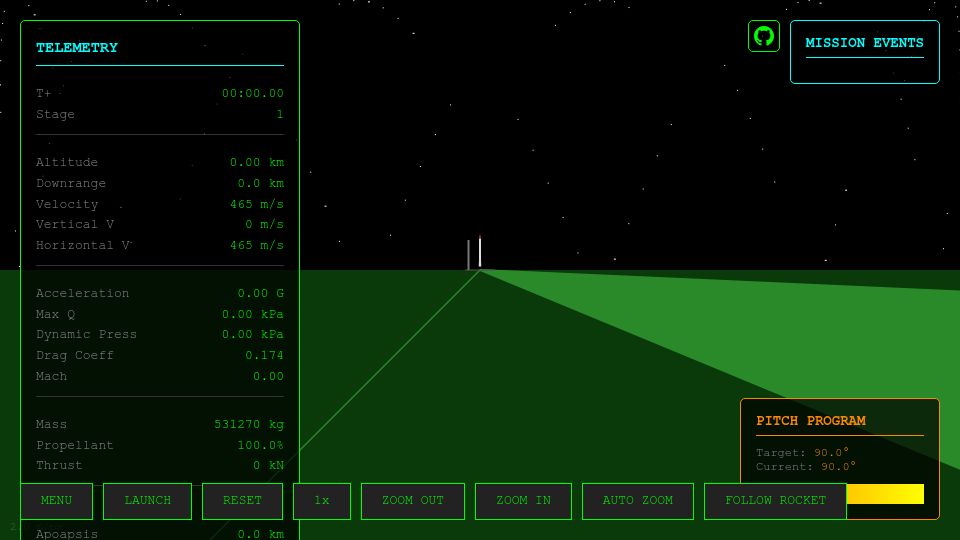Viewport: 960px width, 540px height.
Task: Click the MISSION EVENTS panel header
Action: (x=864, y=43)
